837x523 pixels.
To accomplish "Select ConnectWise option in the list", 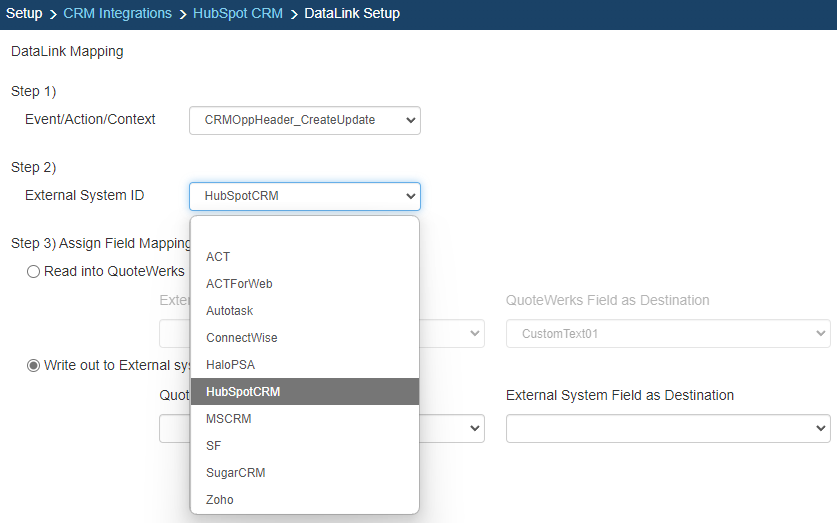I will pos(241,338).
